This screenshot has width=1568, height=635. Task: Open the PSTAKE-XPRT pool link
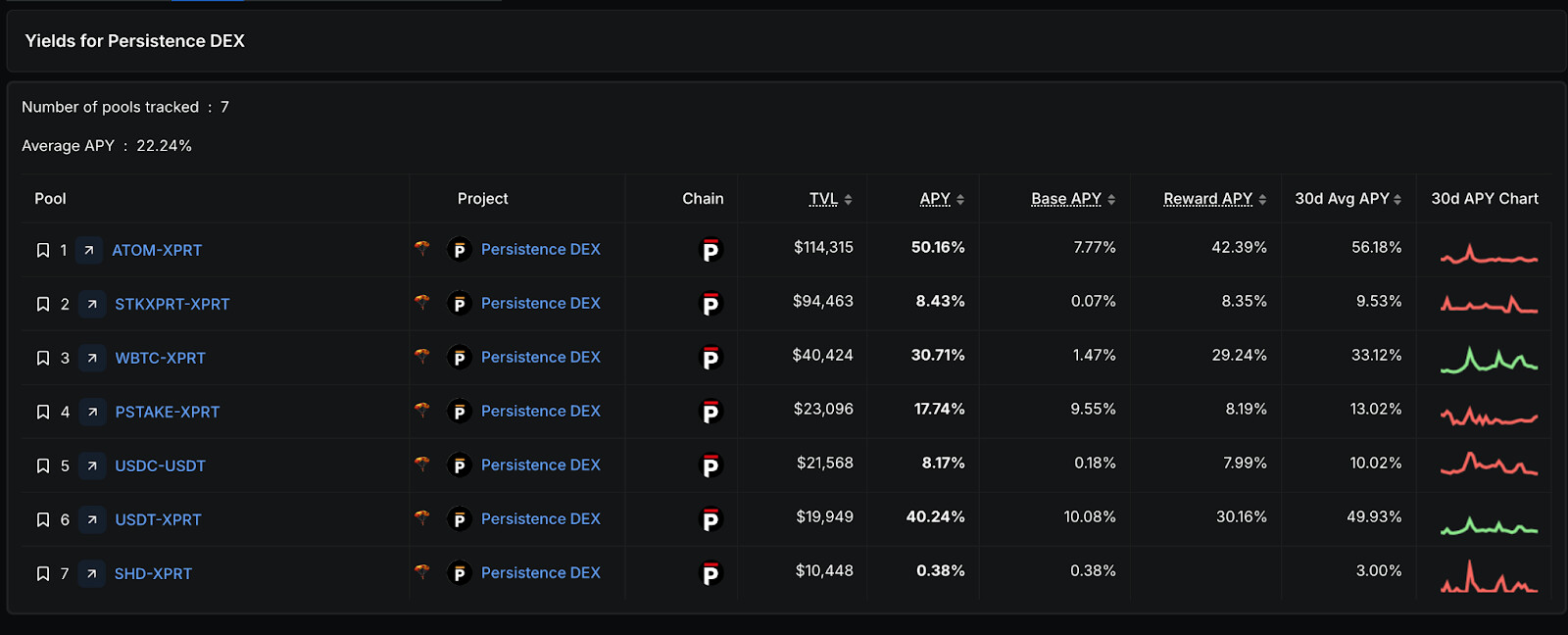click(168, 412)
